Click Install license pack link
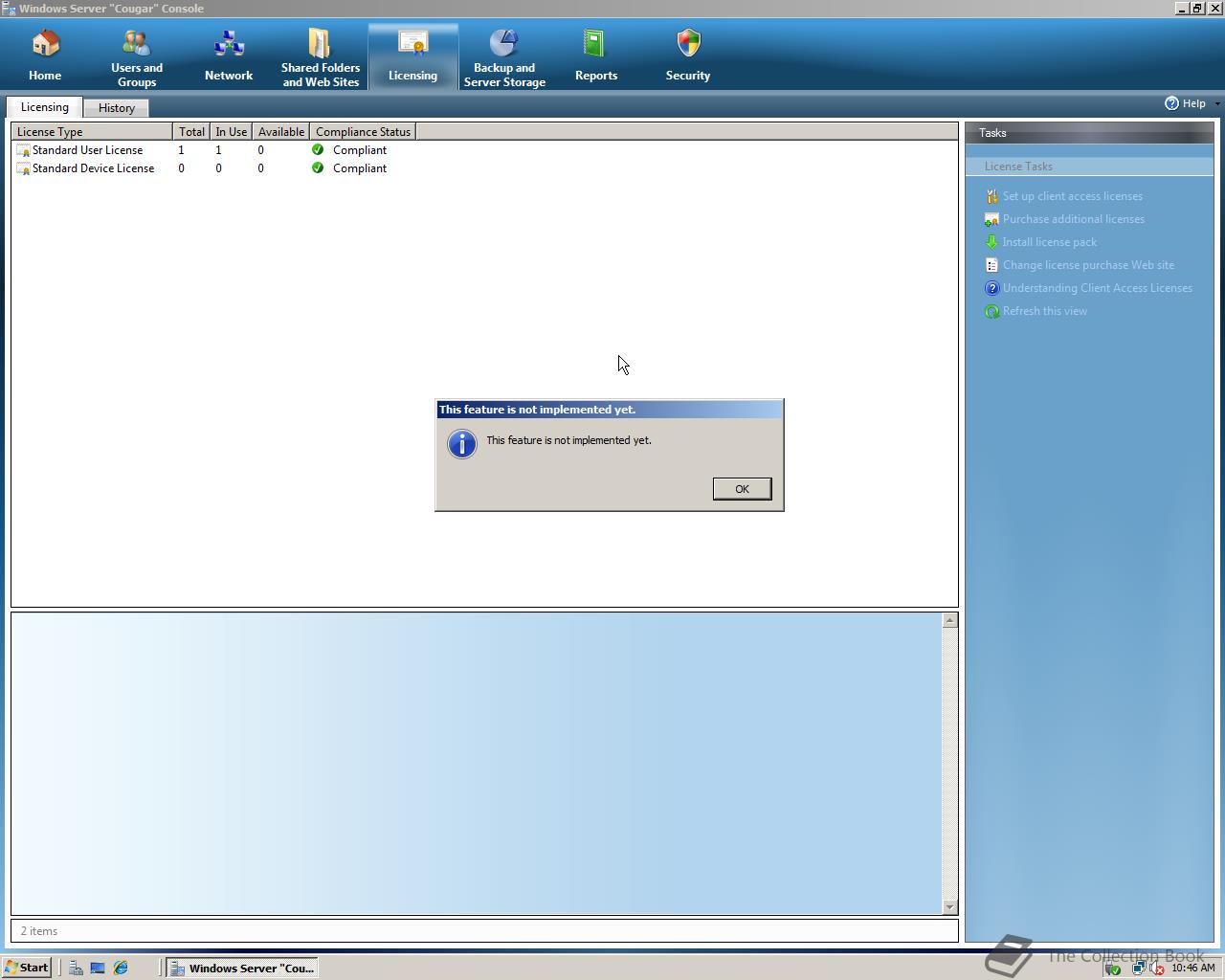Viewport: 1225px width, 980px height. point(1050,242)
